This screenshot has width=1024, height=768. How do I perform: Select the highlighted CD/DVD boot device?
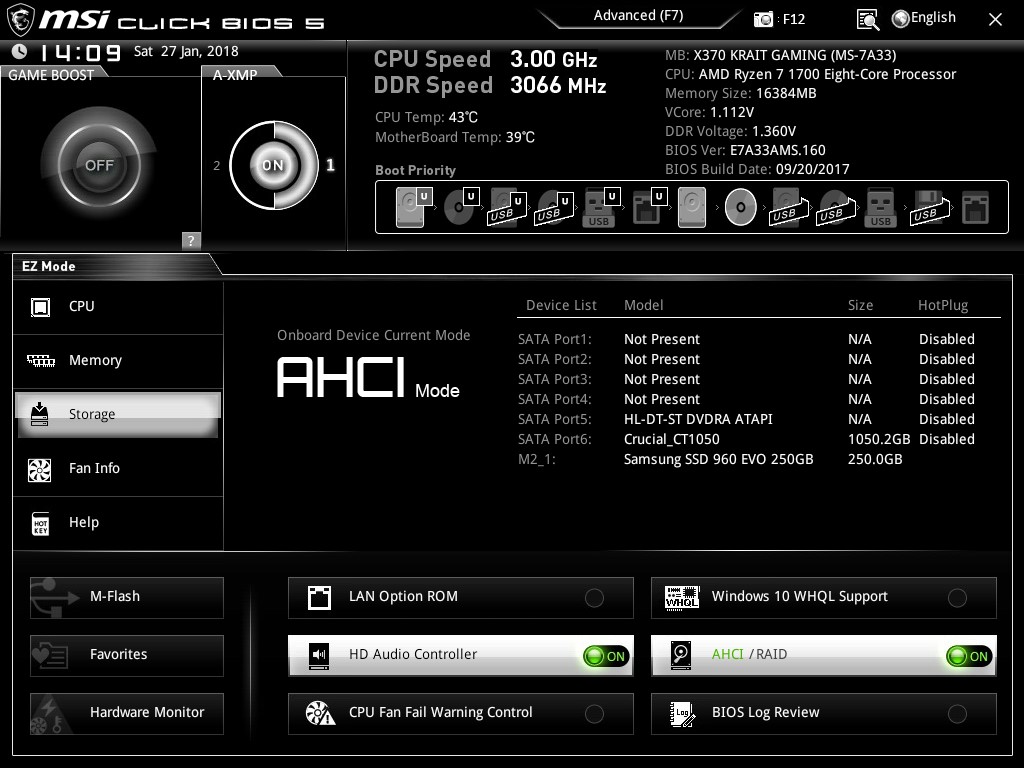coord(741,207)
